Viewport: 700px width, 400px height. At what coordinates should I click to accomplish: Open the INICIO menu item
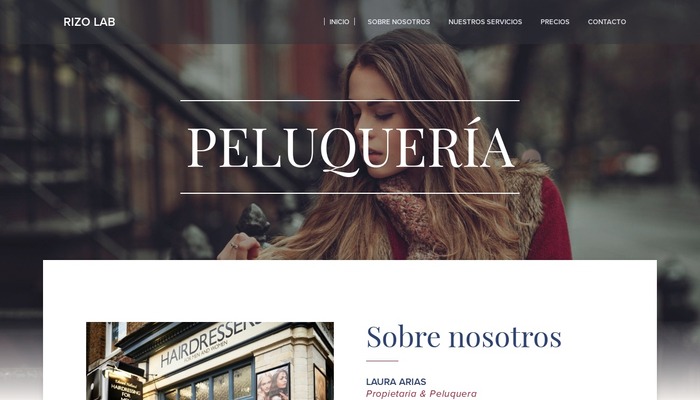(339, 22)
